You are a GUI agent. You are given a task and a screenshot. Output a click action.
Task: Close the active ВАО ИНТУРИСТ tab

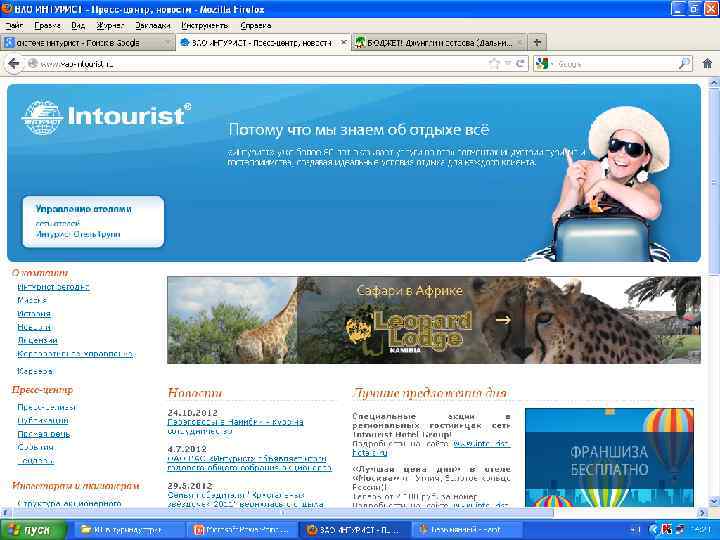click(x=343, y=42)
